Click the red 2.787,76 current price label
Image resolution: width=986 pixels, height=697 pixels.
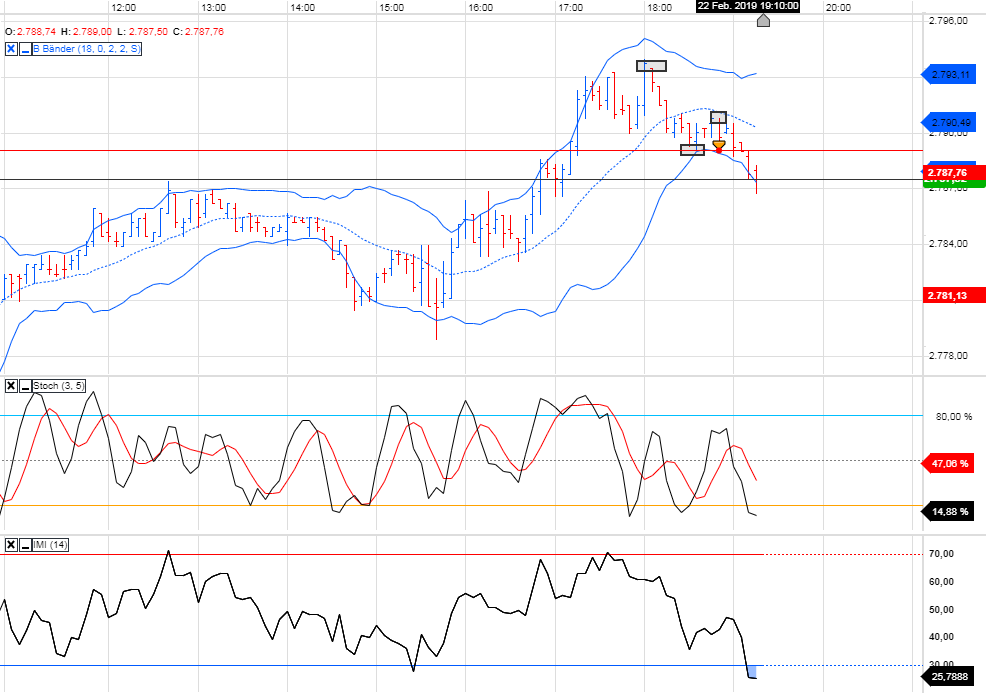point(948,172)
